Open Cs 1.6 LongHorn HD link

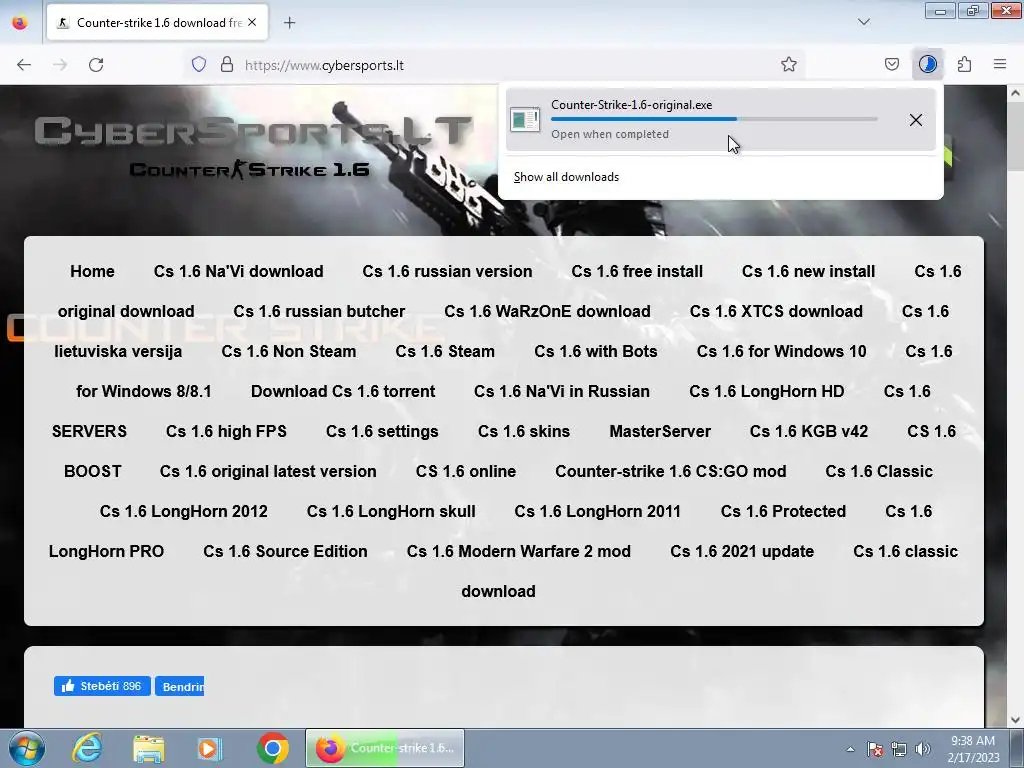(x=767, y=391)
